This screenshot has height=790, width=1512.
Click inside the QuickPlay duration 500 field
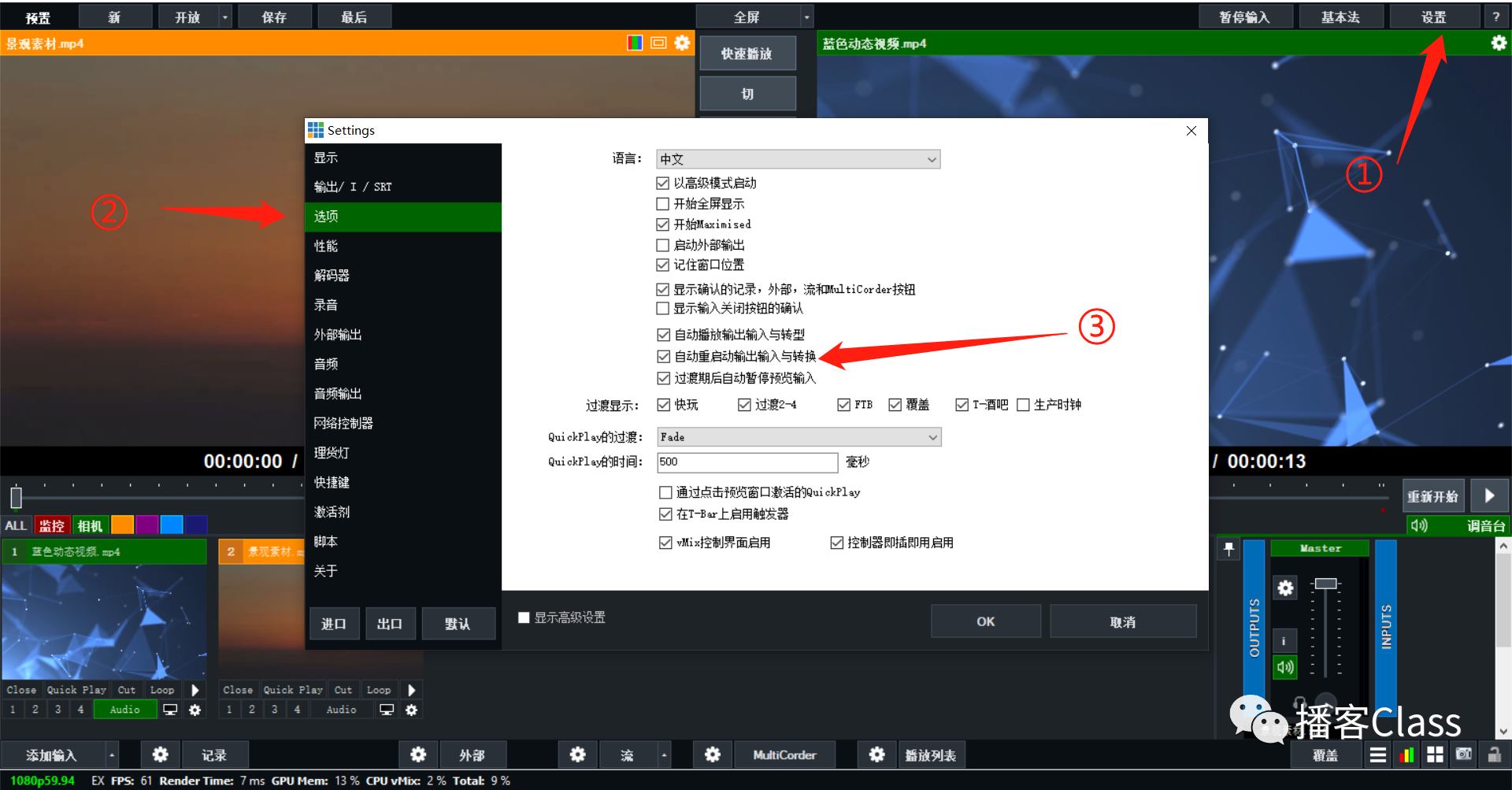(747, 462)
